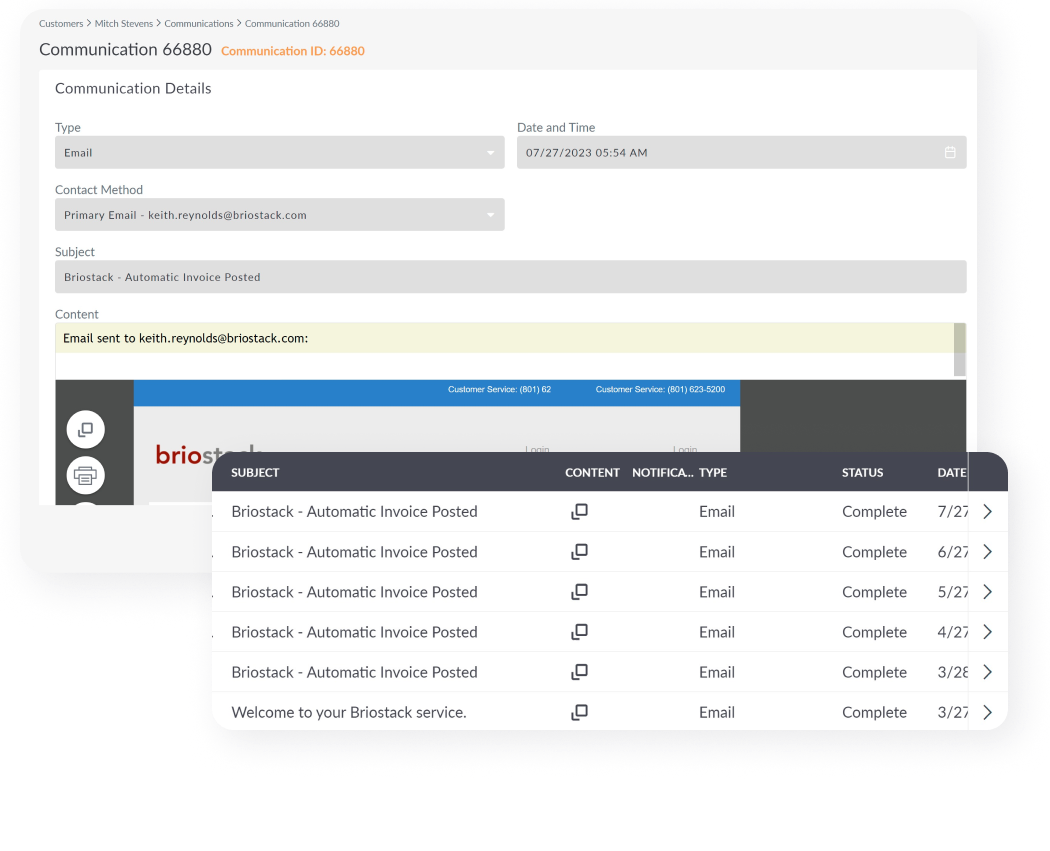Click the Communication Details heading
1050x851 pixels.
click(133, 88)
